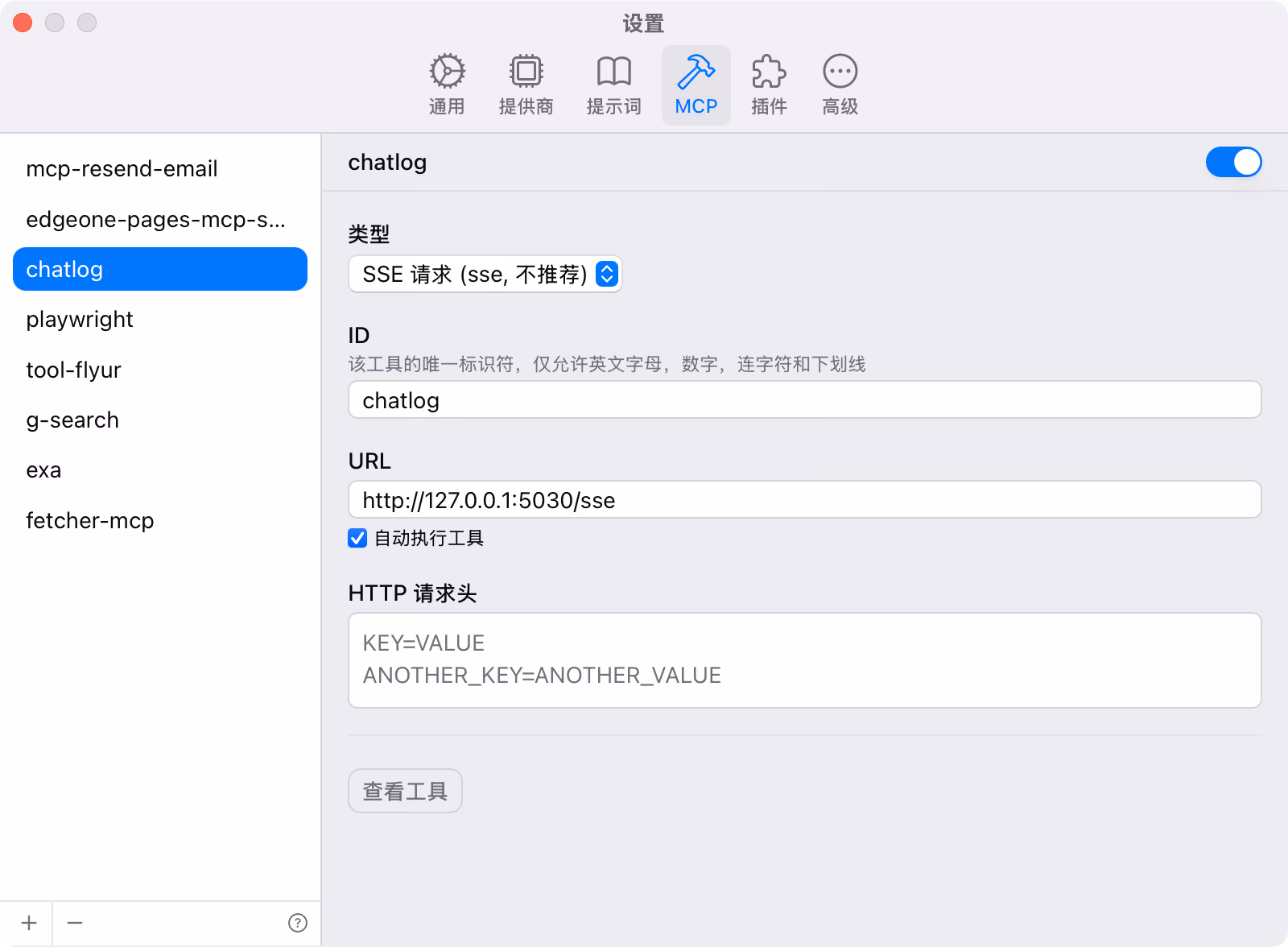1288x947 pixels.
Task: Disable the chatlog server toggle switch
Action: (x=1232, y=162)
